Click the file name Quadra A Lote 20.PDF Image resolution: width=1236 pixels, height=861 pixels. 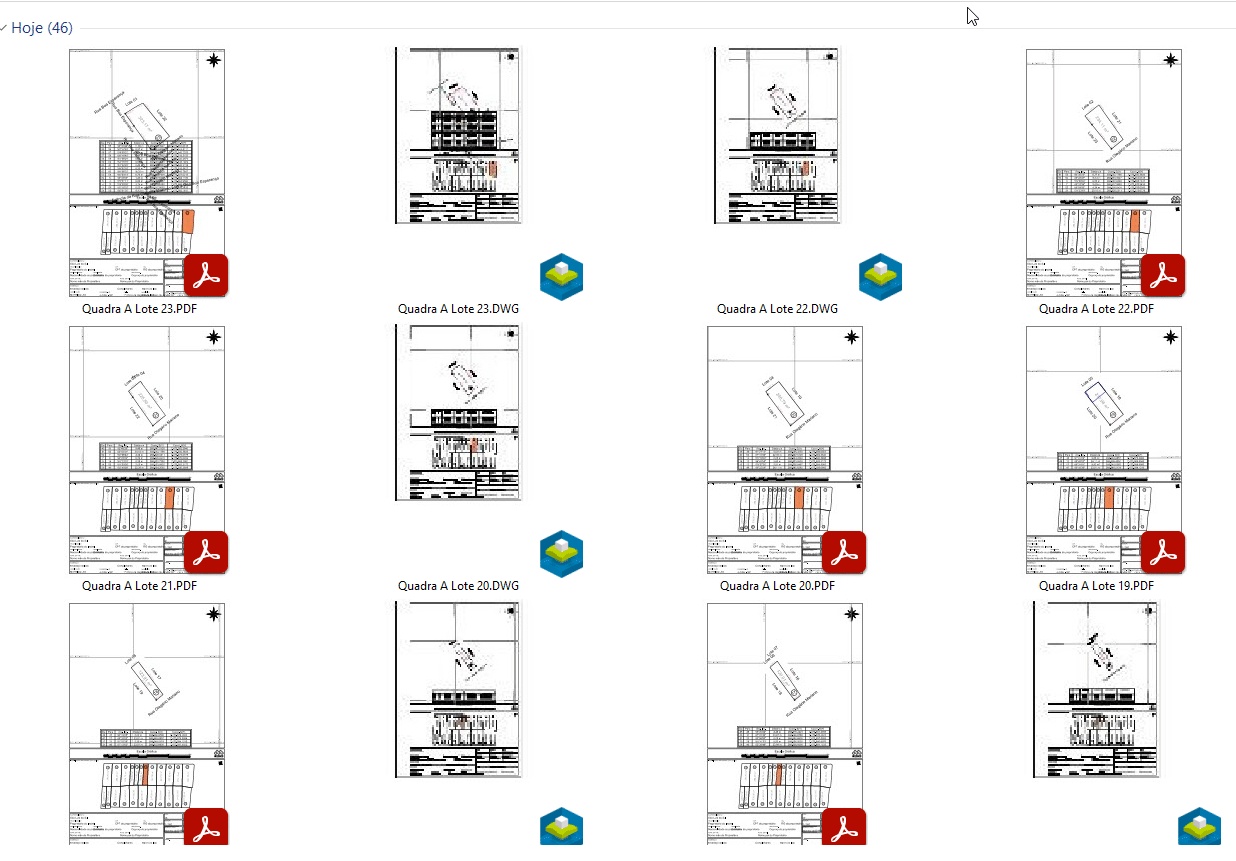coord(777,586)
